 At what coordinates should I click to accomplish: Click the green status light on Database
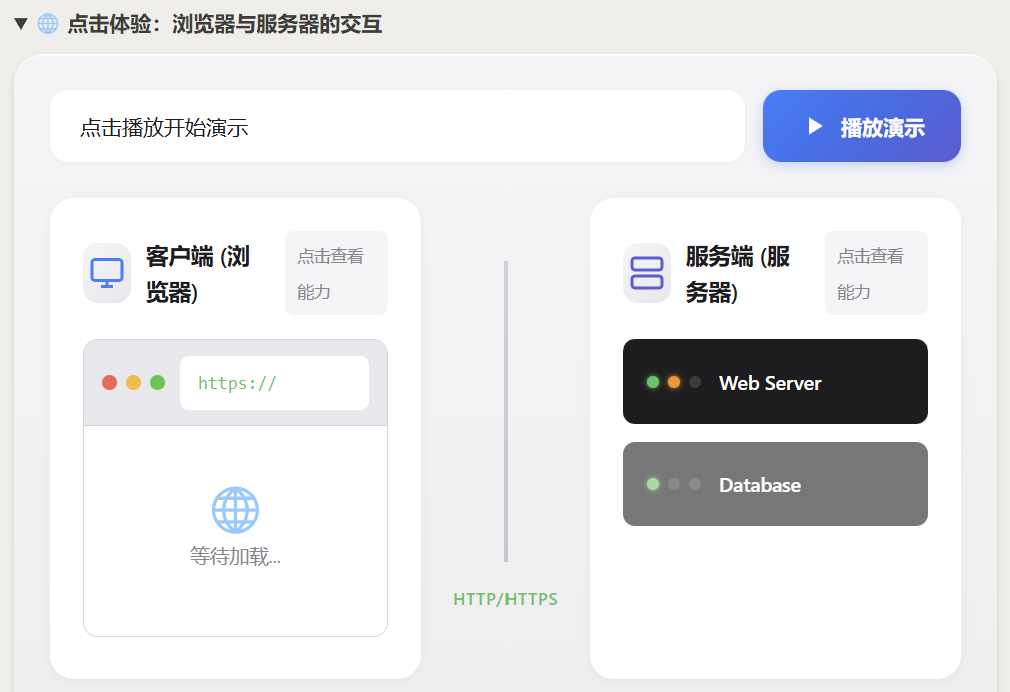click(653, 484)
